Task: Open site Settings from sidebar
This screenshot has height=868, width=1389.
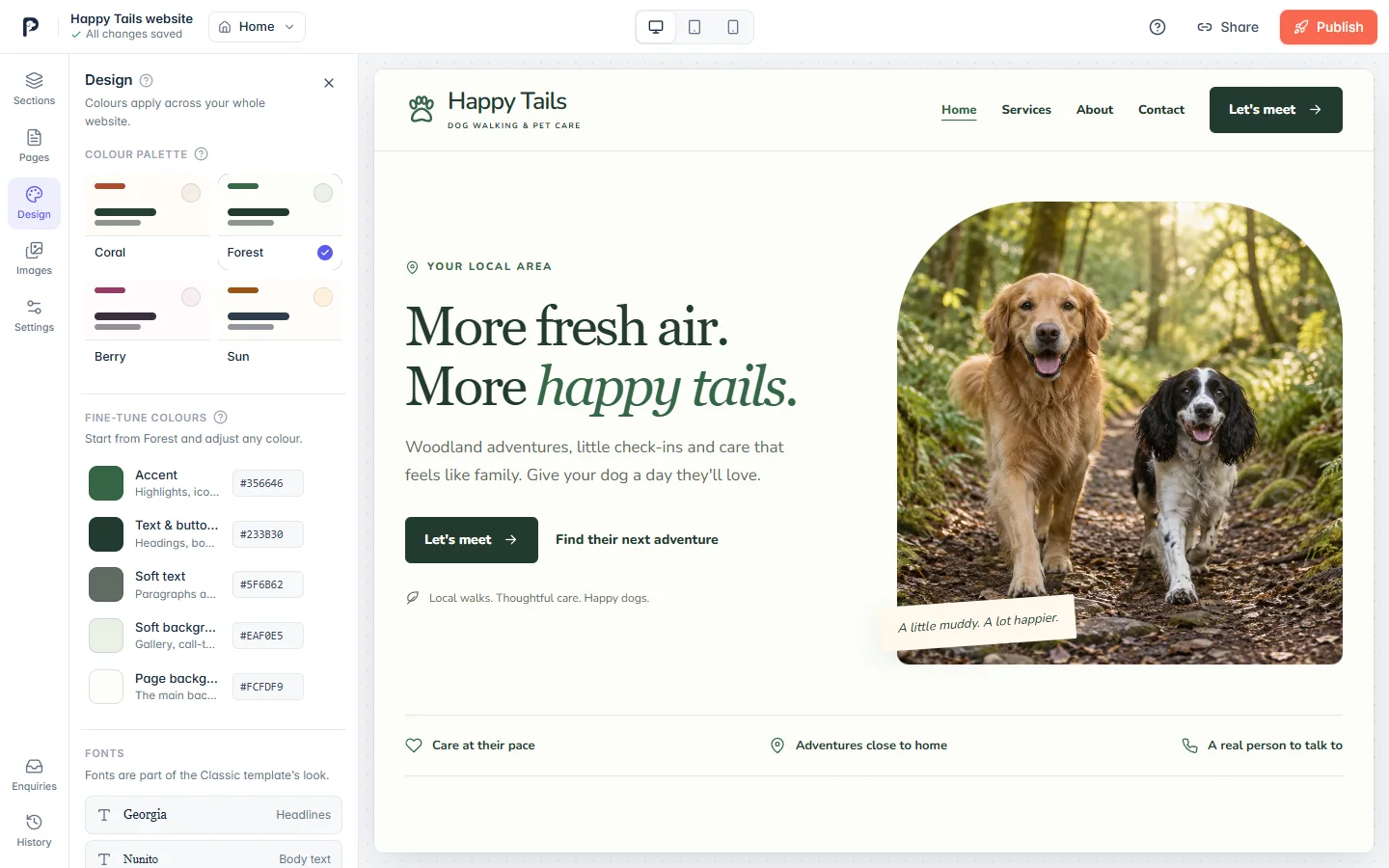Action: [x=34, y=315]
